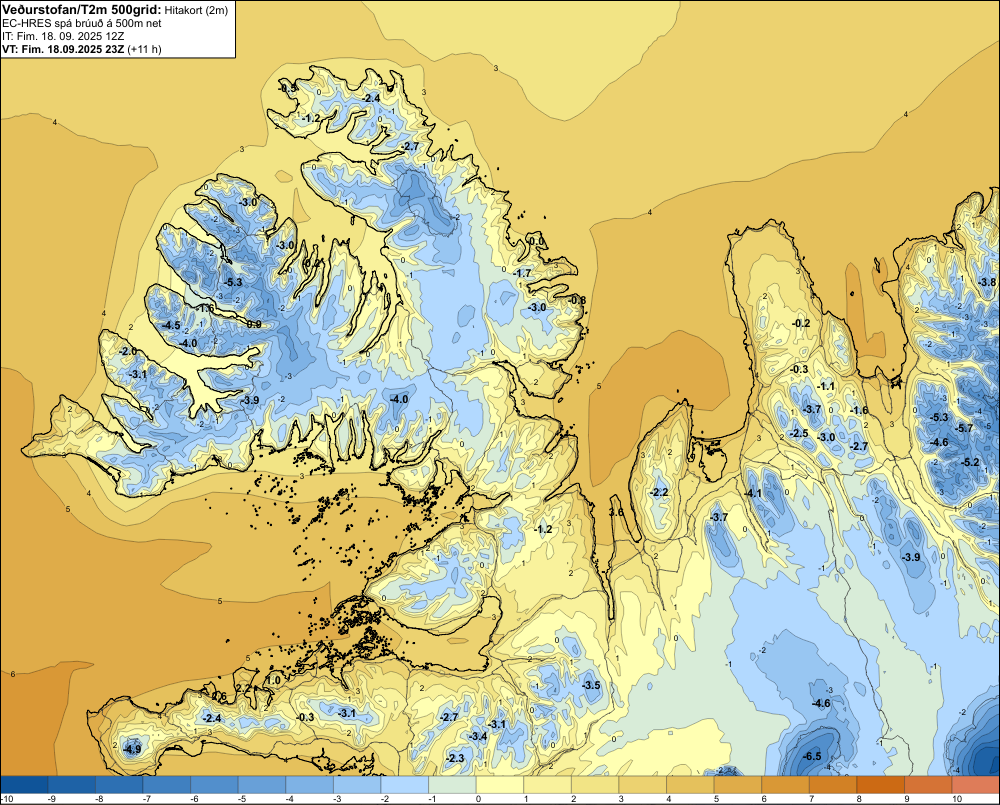Click the -6.5 temperature value on the map
Screen dimensions: 1000x805
pyautogui.click(x=812, y=756)
